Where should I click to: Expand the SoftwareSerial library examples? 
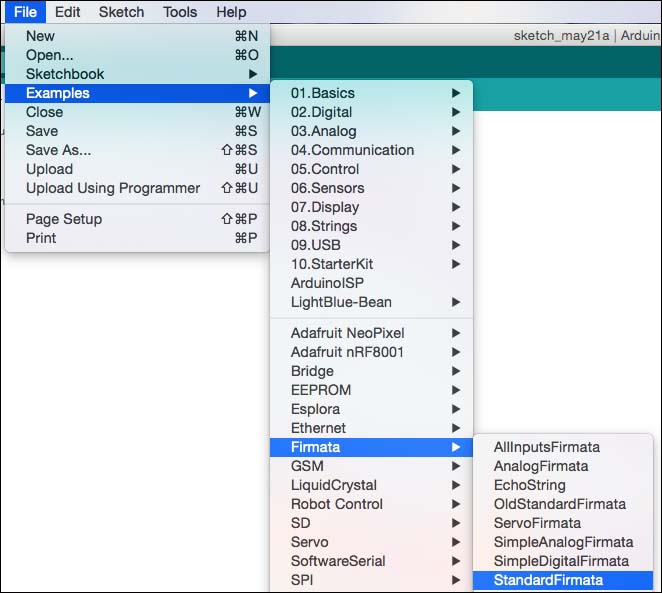point(371,561)
